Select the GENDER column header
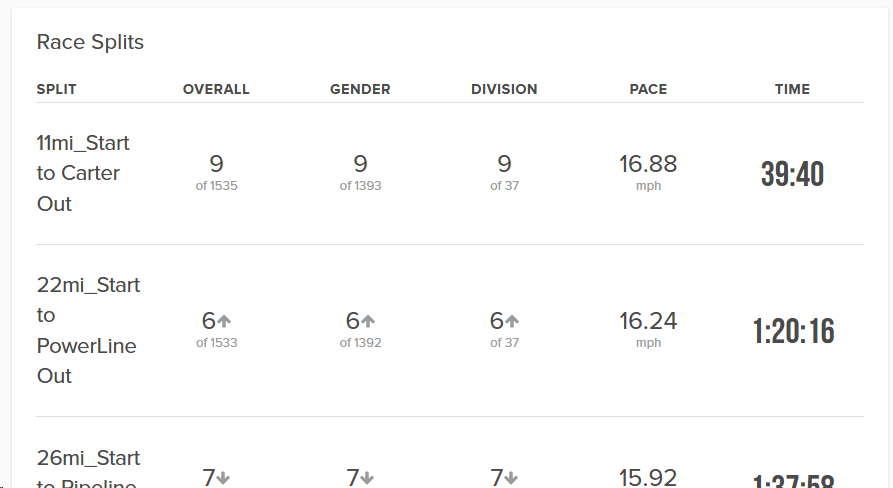 coord(360,89)
